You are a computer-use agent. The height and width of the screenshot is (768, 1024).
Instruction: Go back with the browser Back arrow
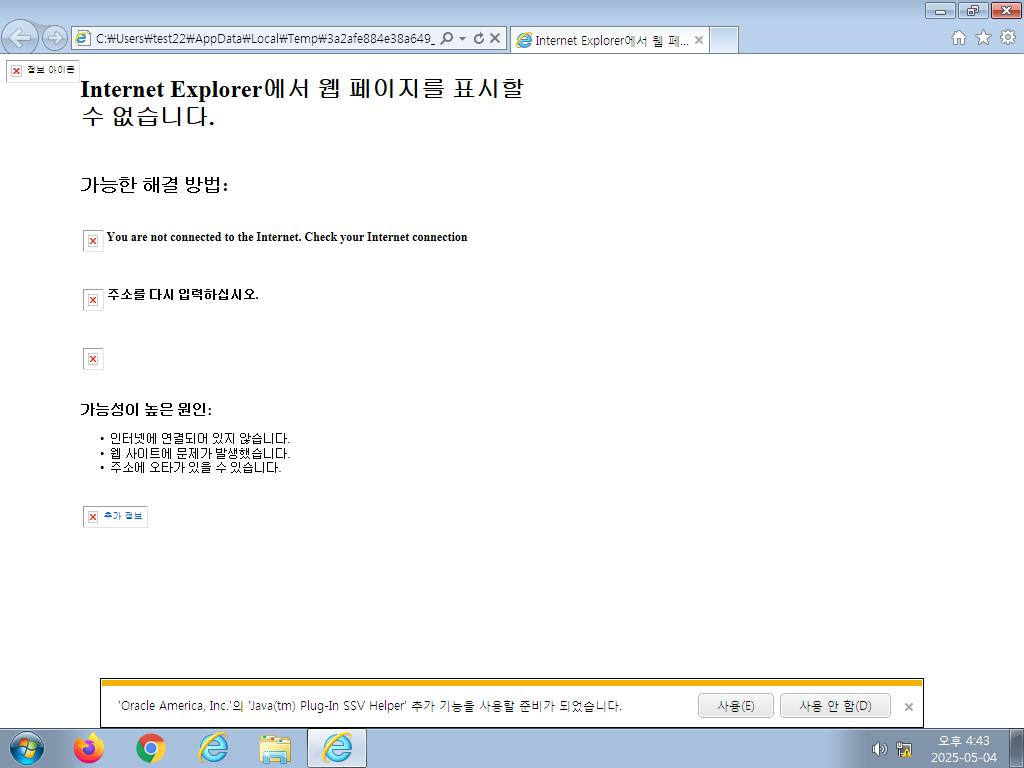[x=20, y=38]
